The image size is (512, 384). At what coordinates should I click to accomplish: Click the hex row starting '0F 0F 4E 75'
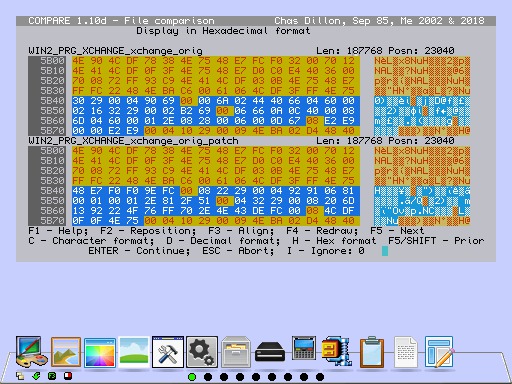pyautogui.click(x=216, y=221)
